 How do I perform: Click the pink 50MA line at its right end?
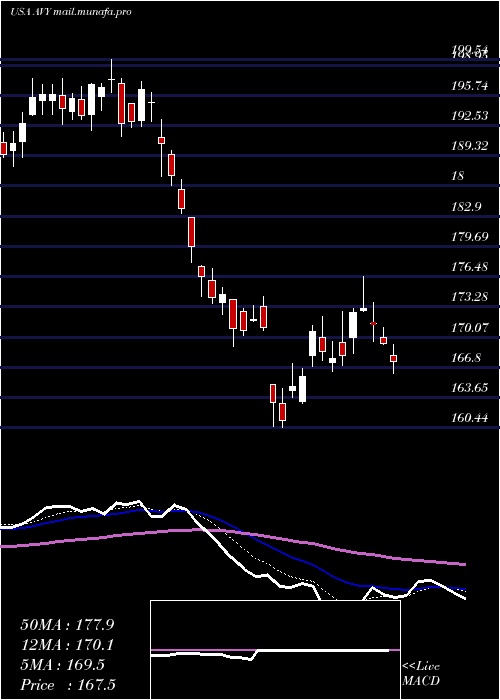pos(462,564)
